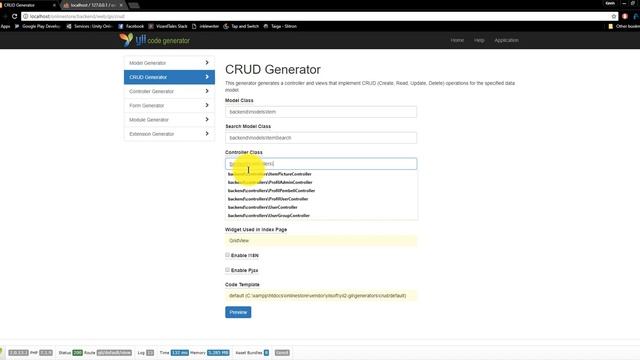Enable Pjax checkbox
The height and width of the screenshot is (360, 640).
pos(227,270)
